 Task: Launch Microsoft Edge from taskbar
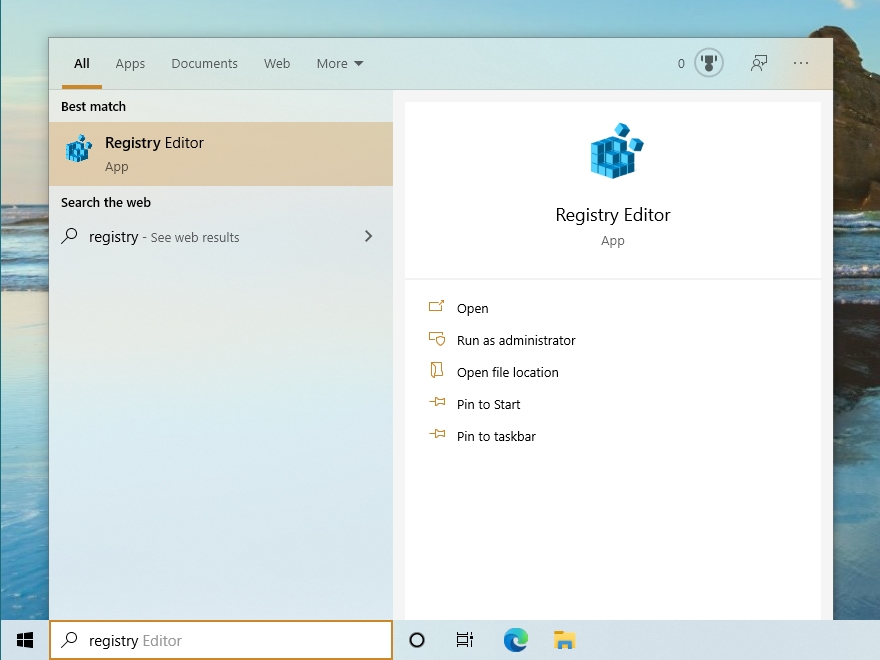(x=516, y=640)
